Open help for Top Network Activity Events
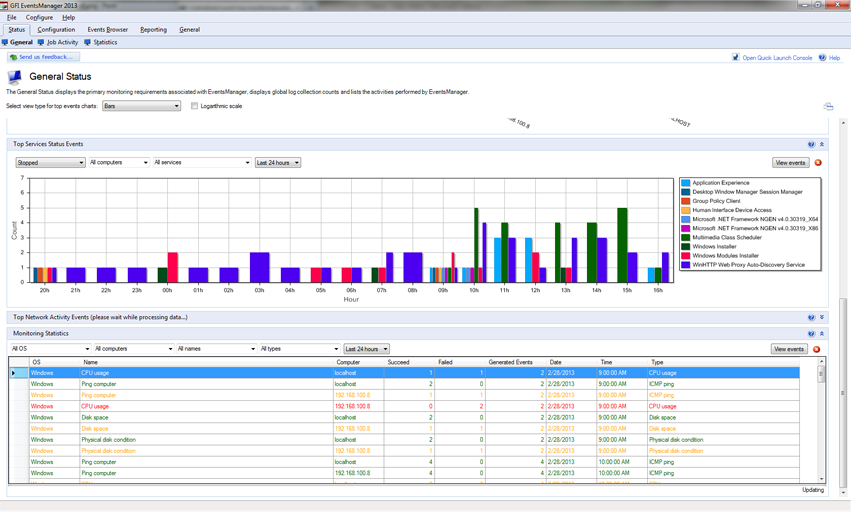Viewport: 851px width, 512px height. (811, 318)
